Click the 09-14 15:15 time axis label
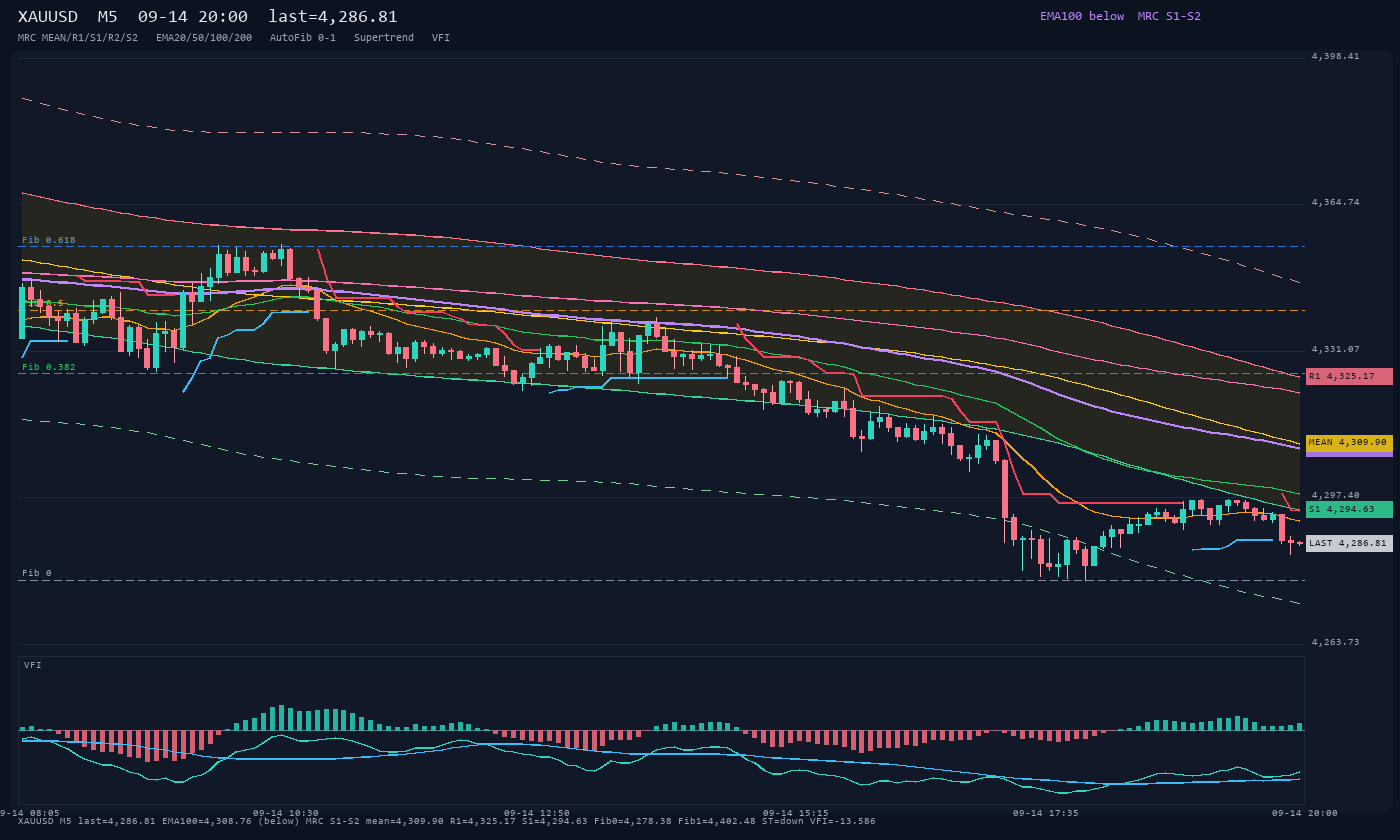Viewport: 1400px width, 840px height. (795, 813)
